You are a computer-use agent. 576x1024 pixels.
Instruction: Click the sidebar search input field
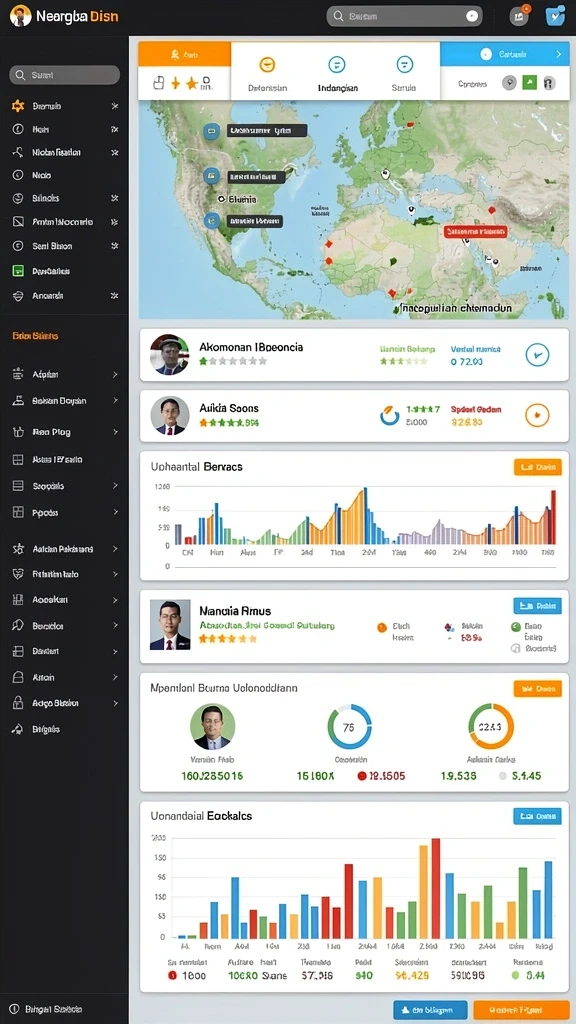[x=65, y=75]
